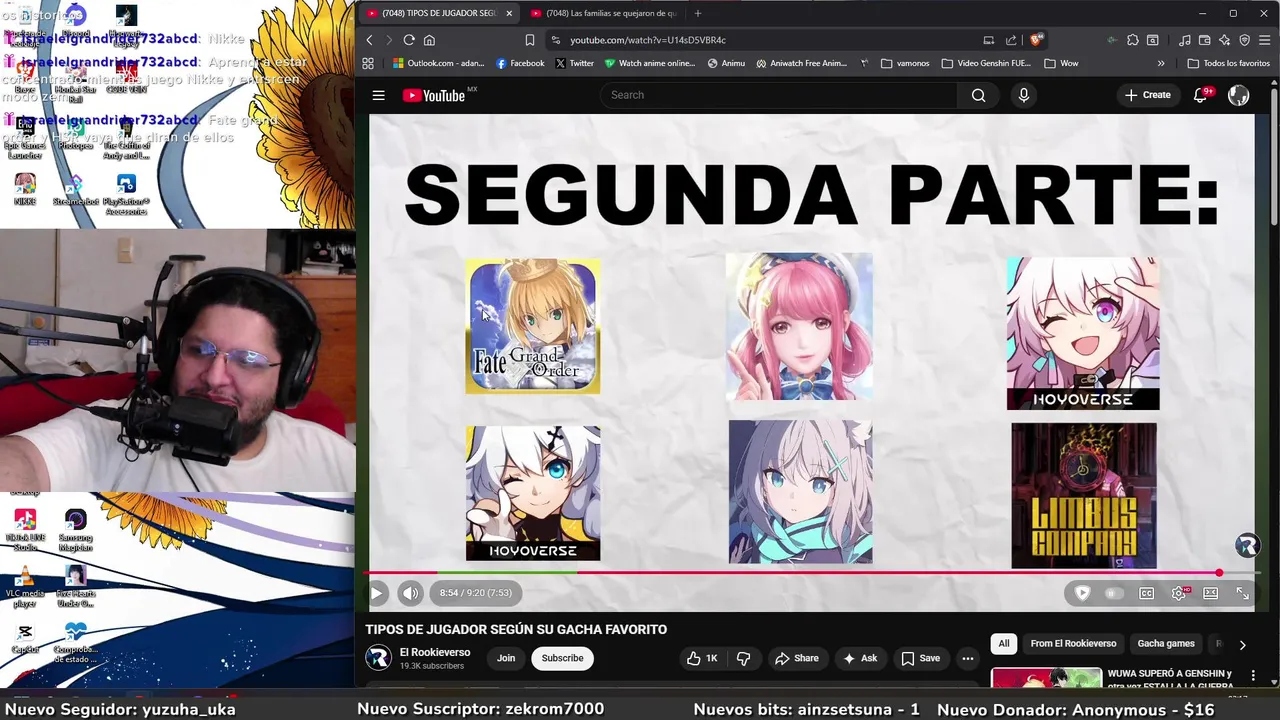This screenshot has width=1280, height=720.
Task: Open the Animu bookmark
Action: point(726,63)
